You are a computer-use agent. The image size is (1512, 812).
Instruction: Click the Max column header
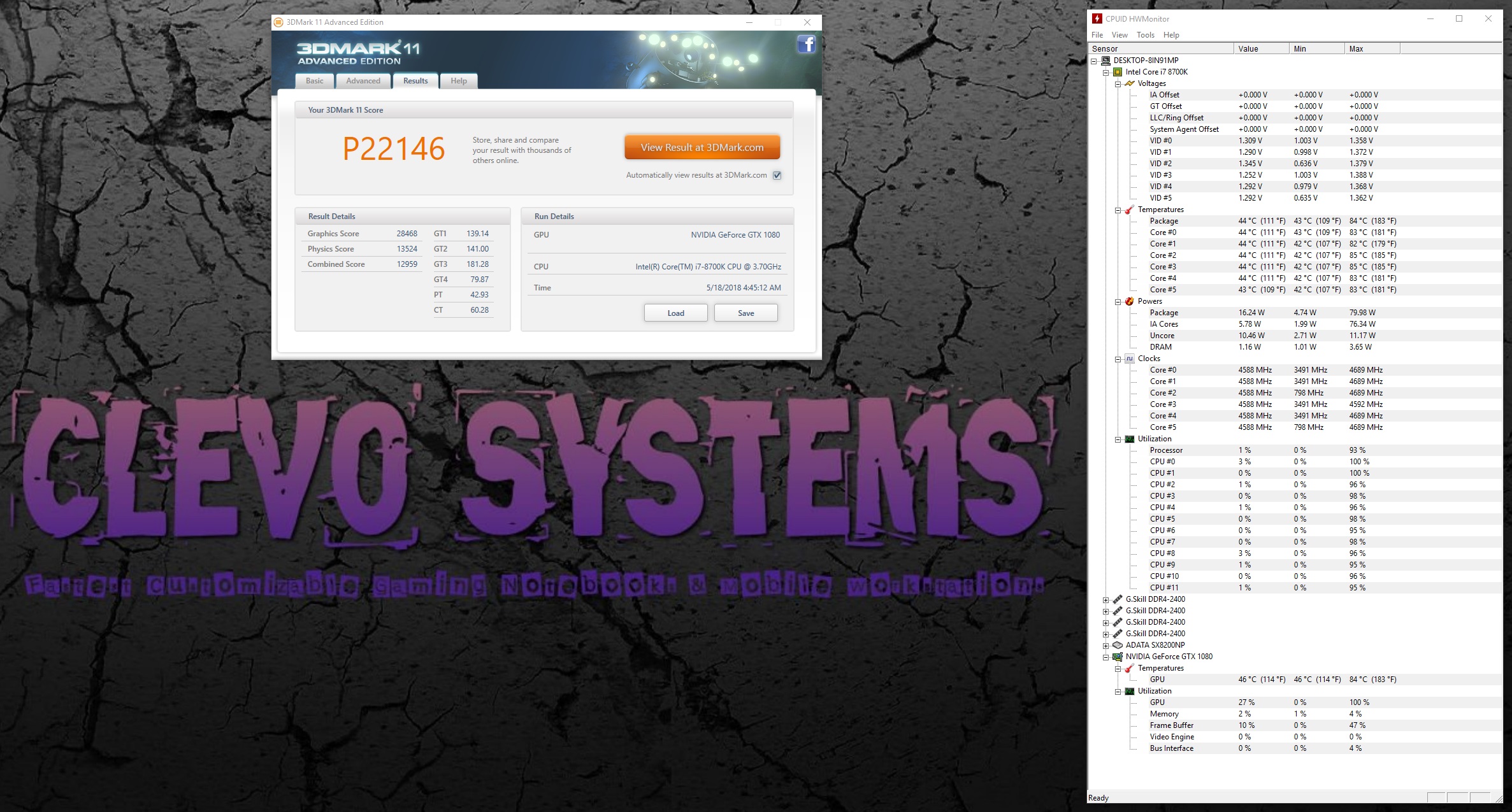tap(1372, 49)
